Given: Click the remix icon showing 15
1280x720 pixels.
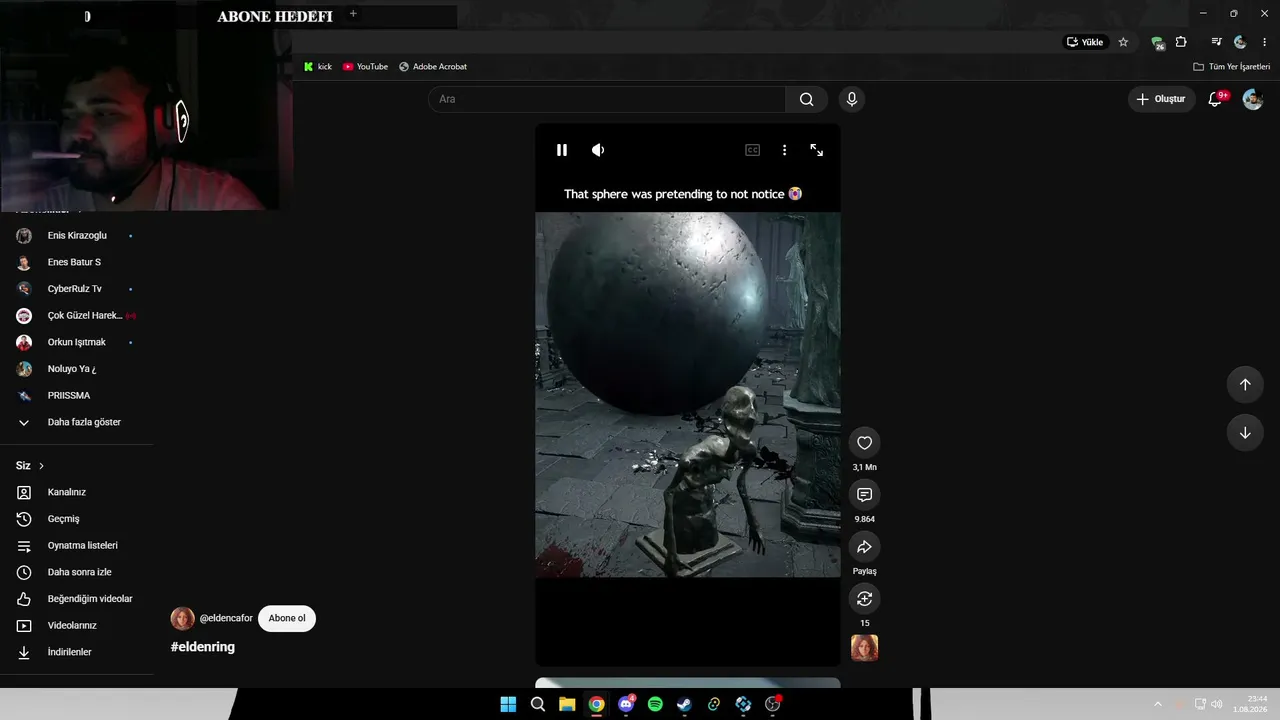Looking at the screenshot, I should click(x=865, y=599).
